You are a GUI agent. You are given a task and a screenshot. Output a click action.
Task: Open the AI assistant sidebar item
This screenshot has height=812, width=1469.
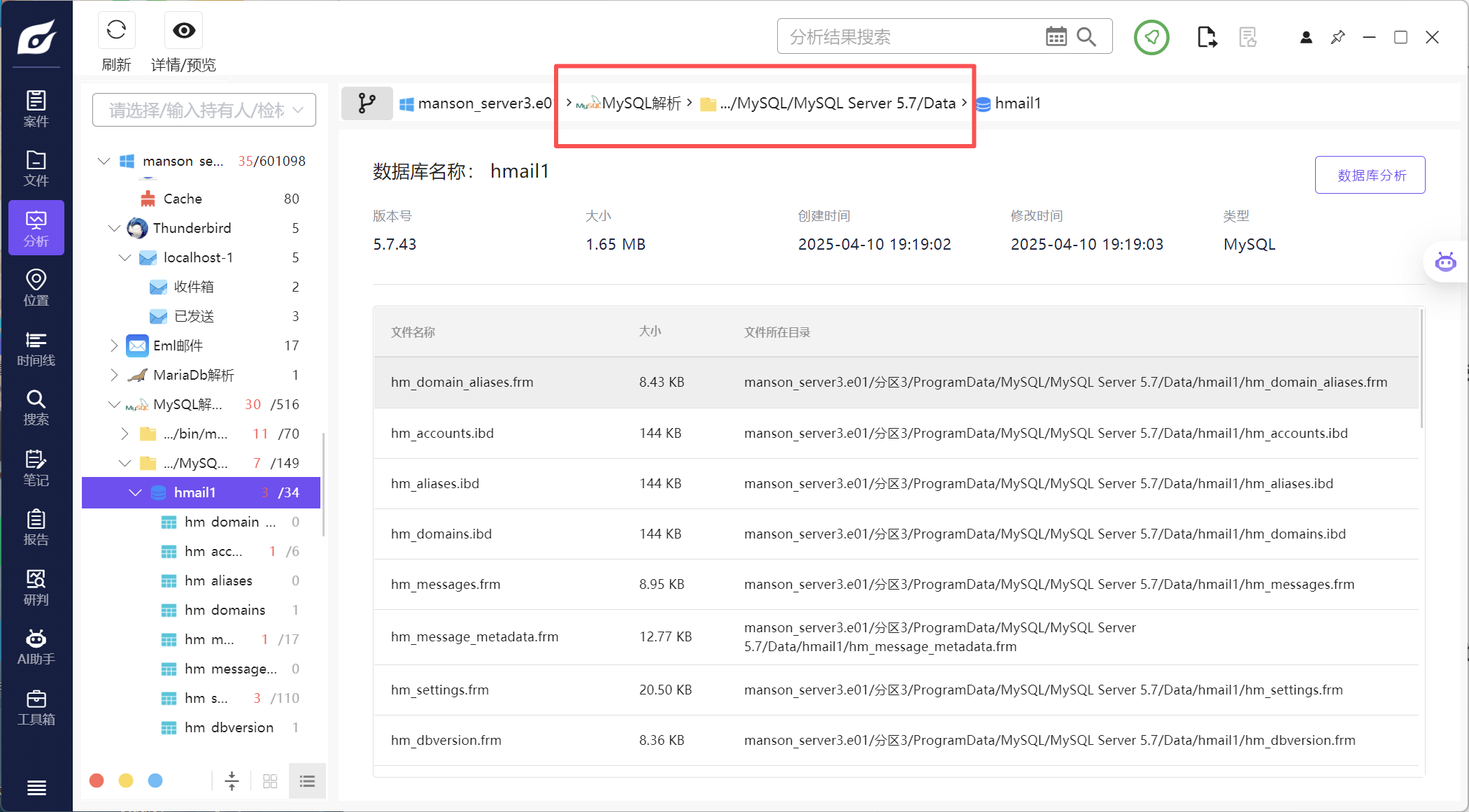pyautogui.click(x=36, y=646)
